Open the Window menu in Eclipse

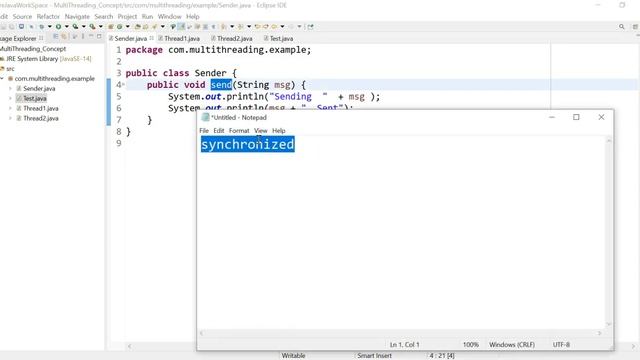(169, 16)
